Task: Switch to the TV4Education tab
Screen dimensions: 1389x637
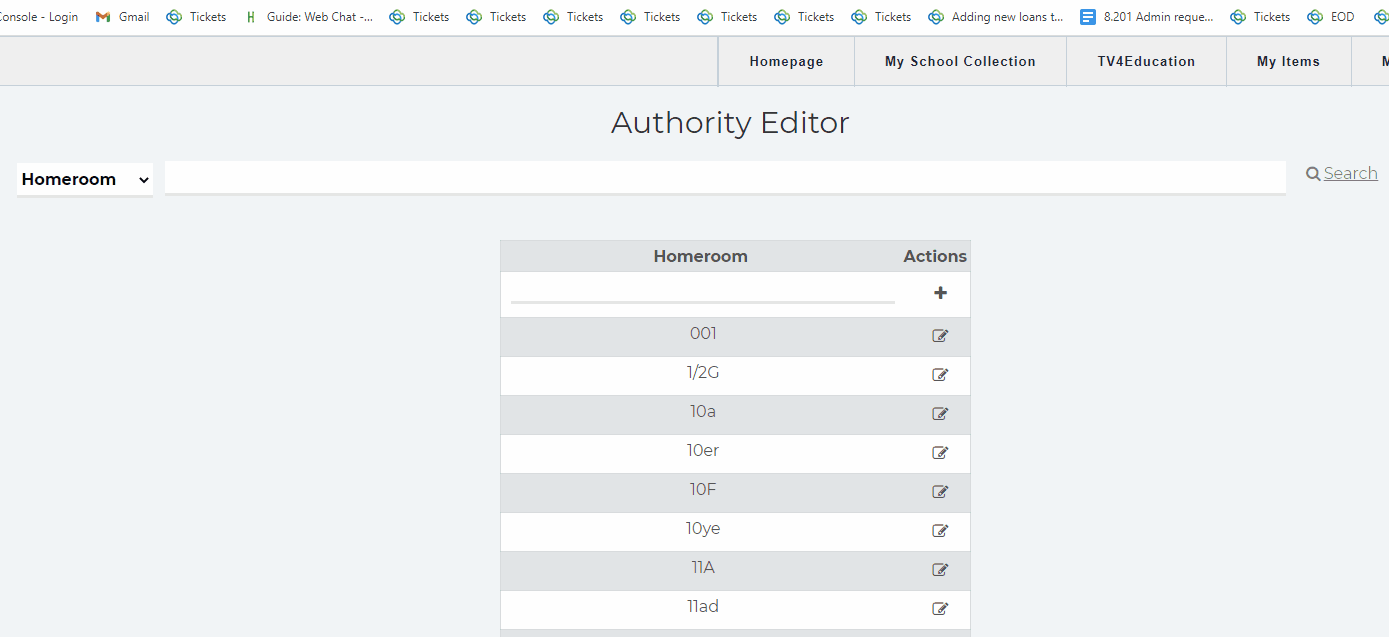Action: coord(1146,61)
